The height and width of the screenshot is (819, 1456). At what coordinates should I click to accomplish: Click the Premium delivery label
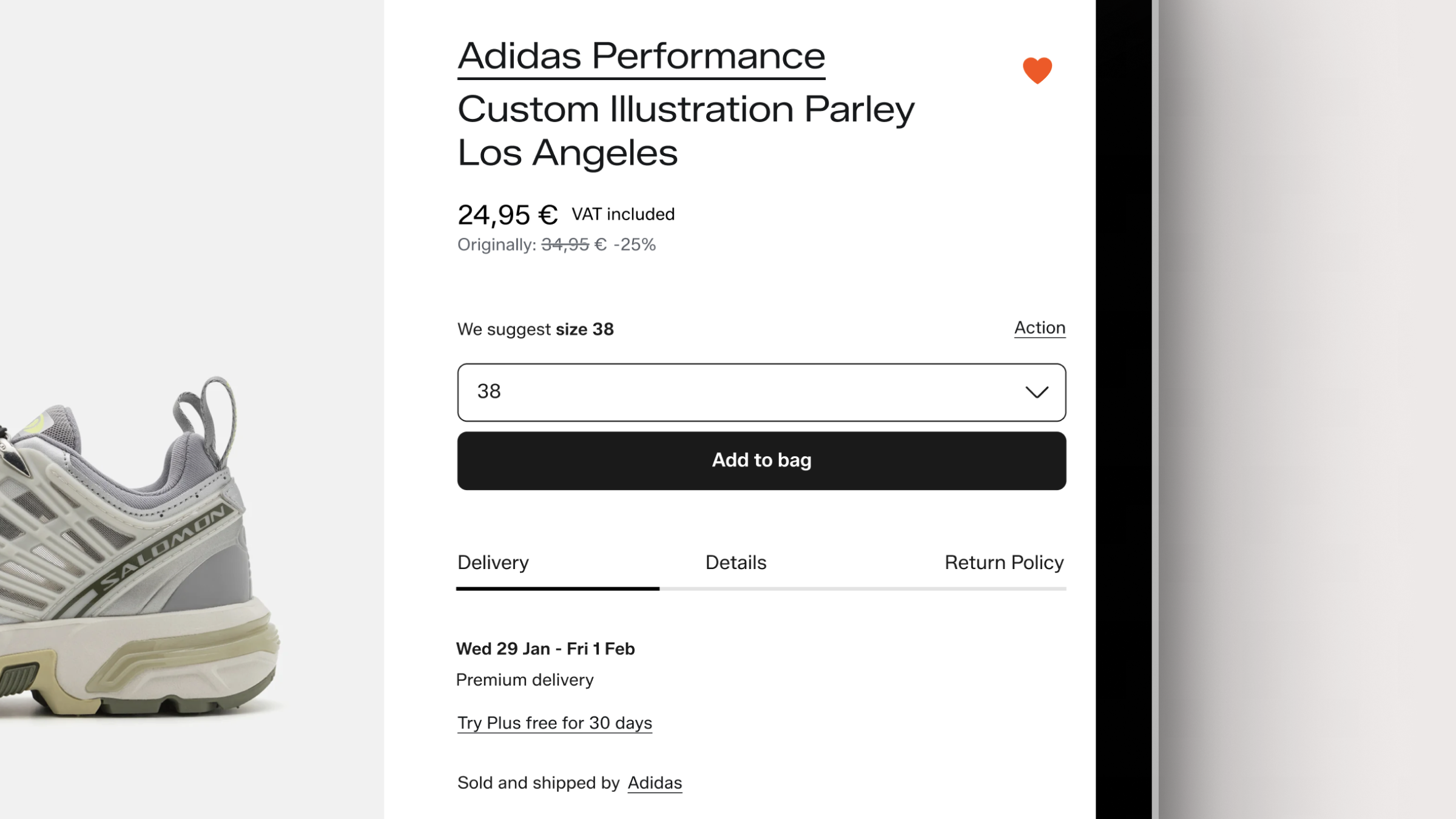click(x=524, y=680)
